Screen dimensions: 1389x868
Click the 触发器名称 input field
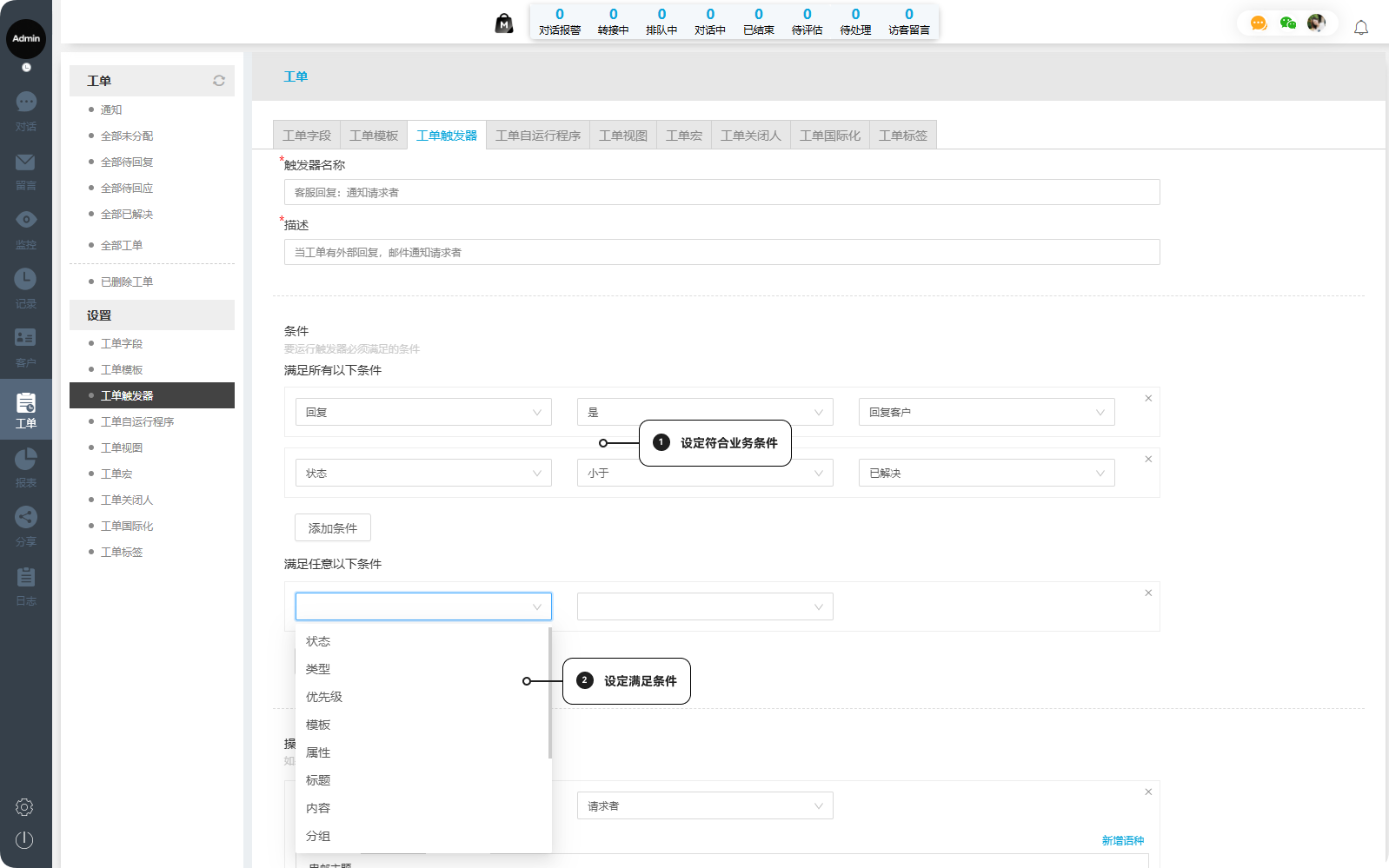tap(721, 192)
